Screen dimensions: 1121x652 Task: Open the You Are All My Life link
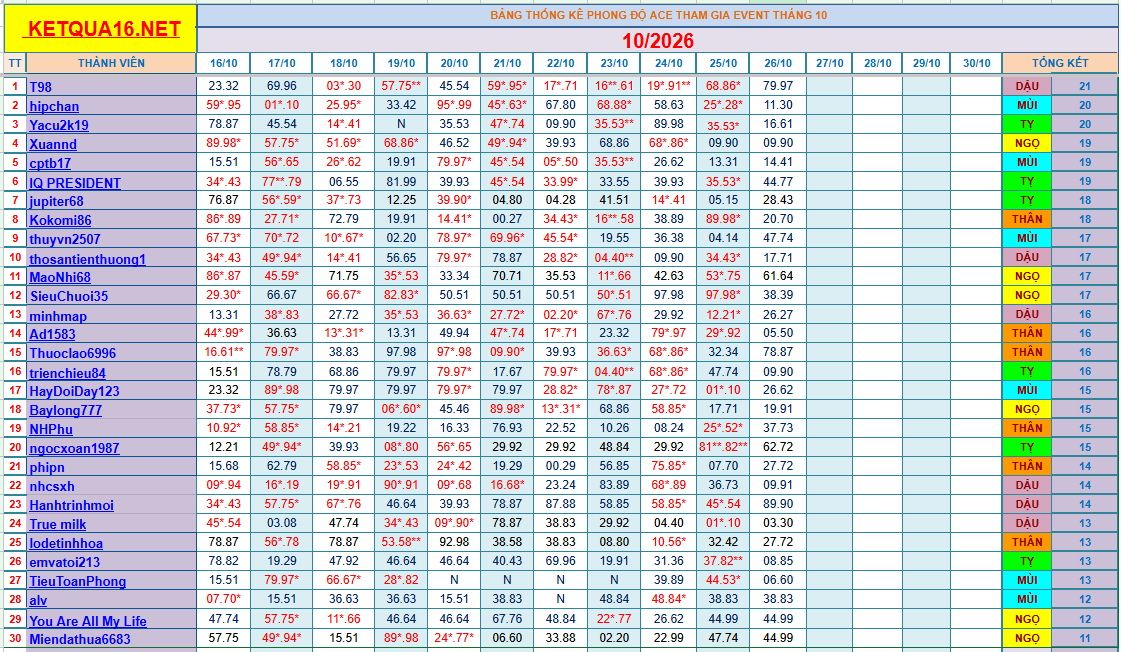pyautogui.click(x=88, y=621)
